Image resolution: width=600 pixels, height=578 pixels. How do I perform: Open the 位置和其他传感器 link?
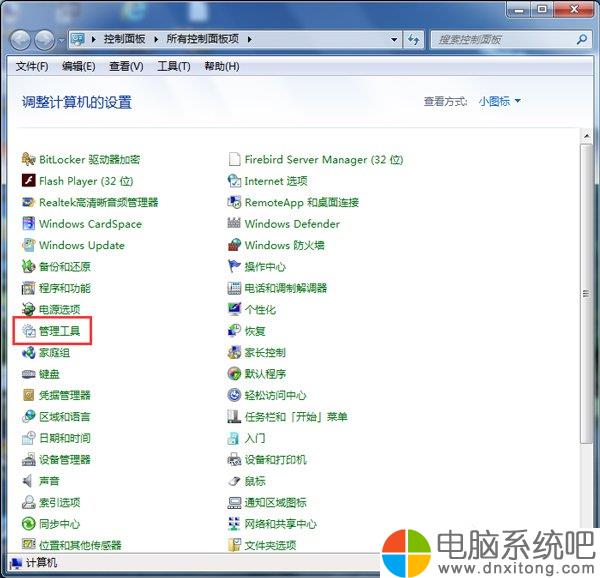click(80, 545)
